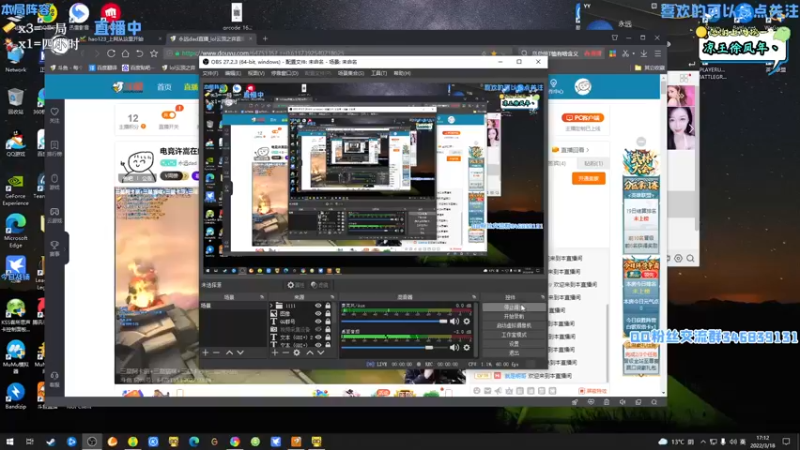The image size is (800, 450).
Task: Pop out the OBS audio mixer dock
Action: click(474, 297)
